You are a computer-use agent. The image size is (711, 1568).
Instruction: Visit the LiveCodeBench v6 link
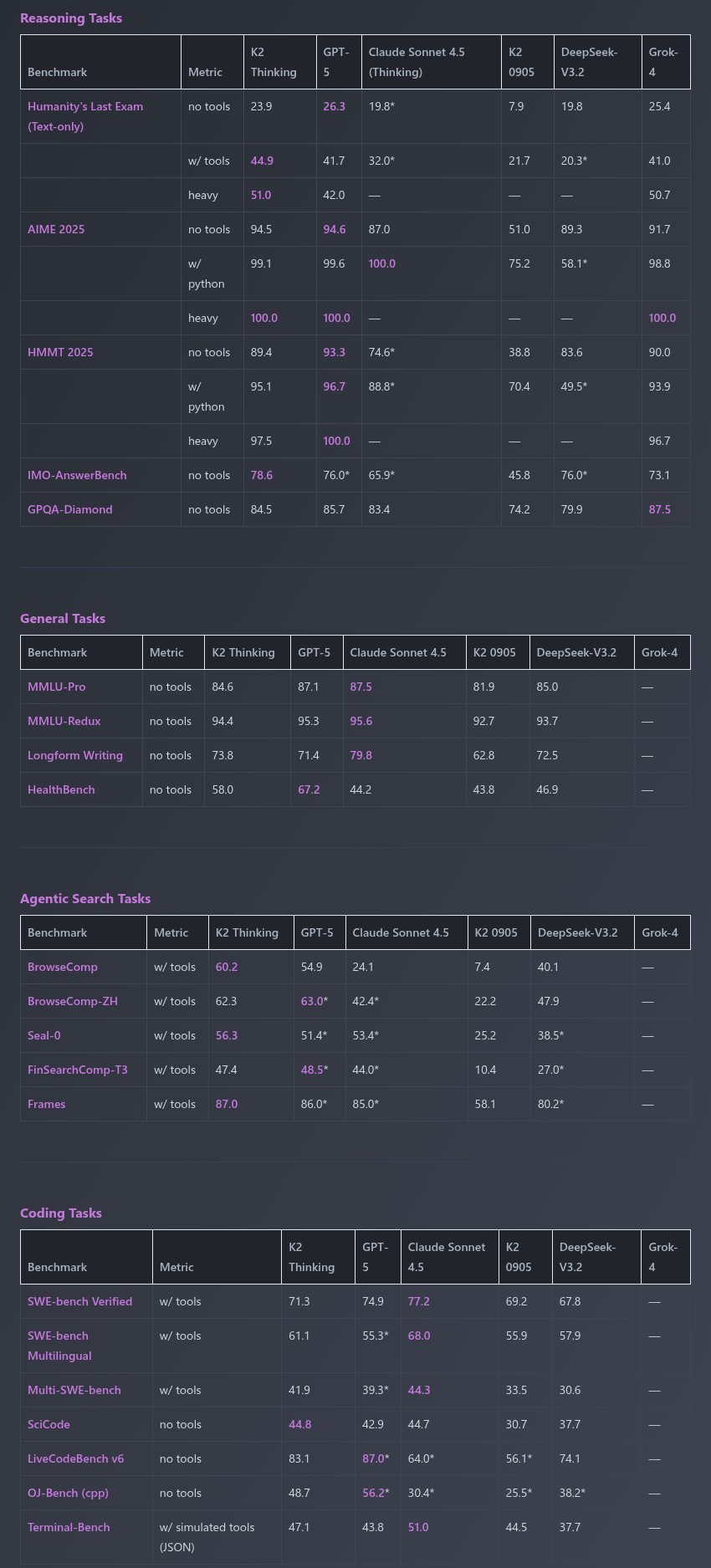75,1459
